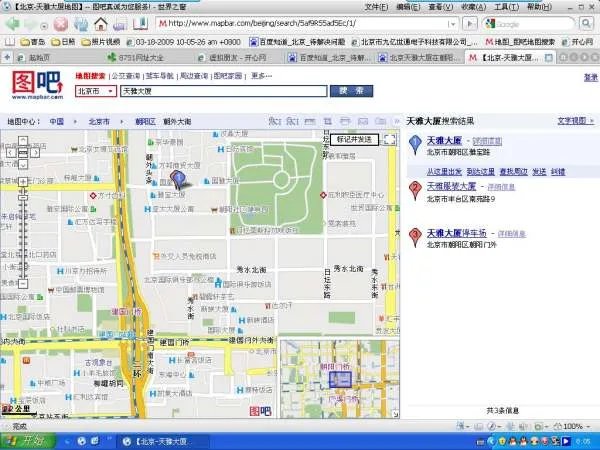This screenshot has width=600, height=450.
Task: Pan the map left with the arrow control
Action: point(11,153)
